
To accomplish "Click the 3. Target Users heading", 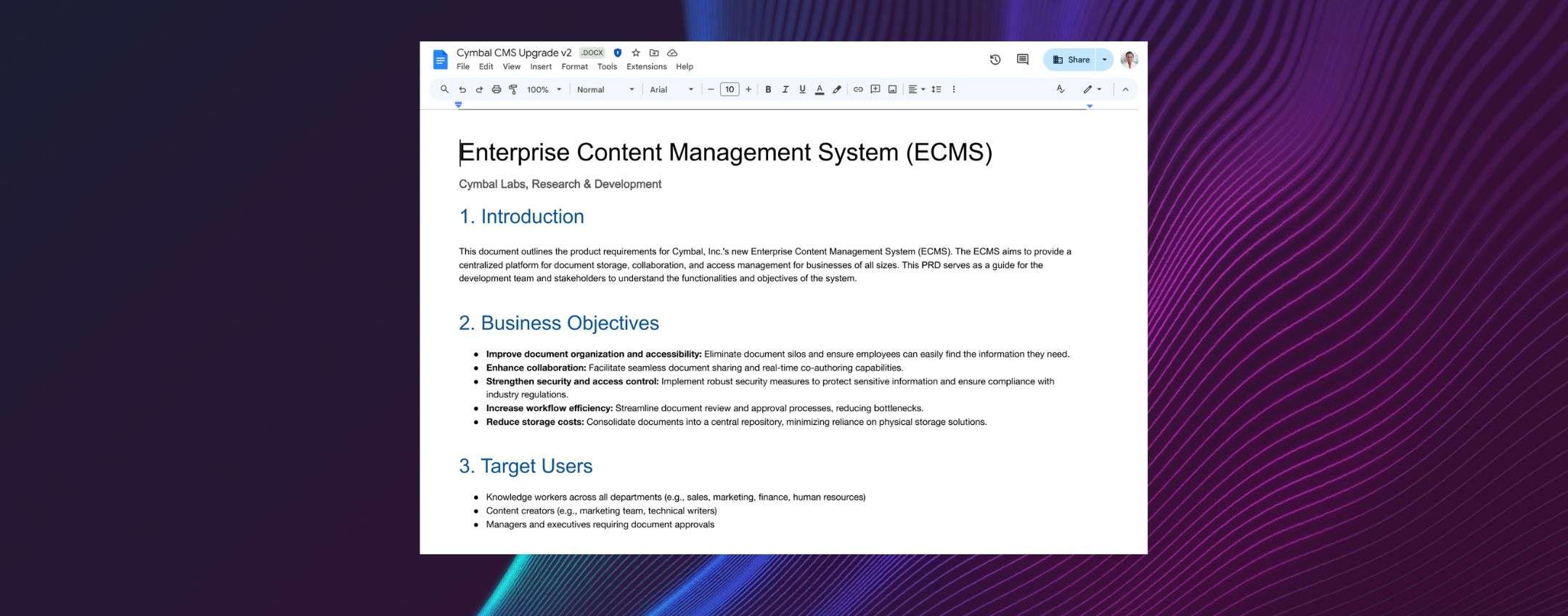I will pyautogui.click(x=526, y=466).
